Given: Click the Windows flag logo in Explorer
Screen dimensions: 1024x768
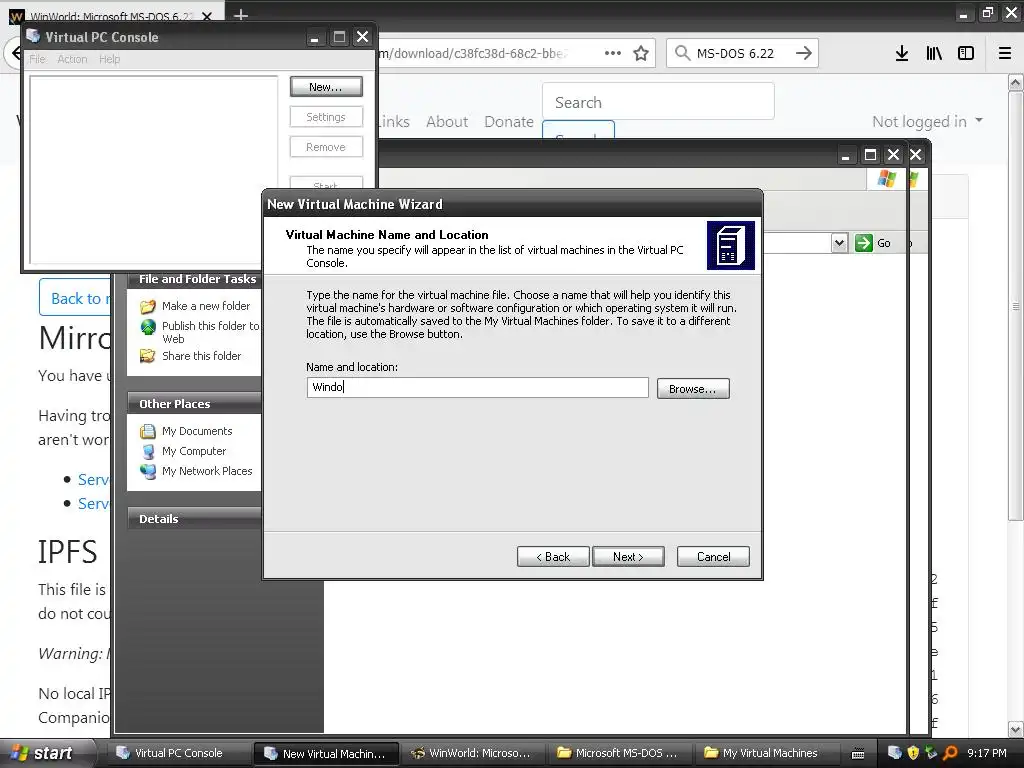Looking at the screenshot, I should (887, 179).
